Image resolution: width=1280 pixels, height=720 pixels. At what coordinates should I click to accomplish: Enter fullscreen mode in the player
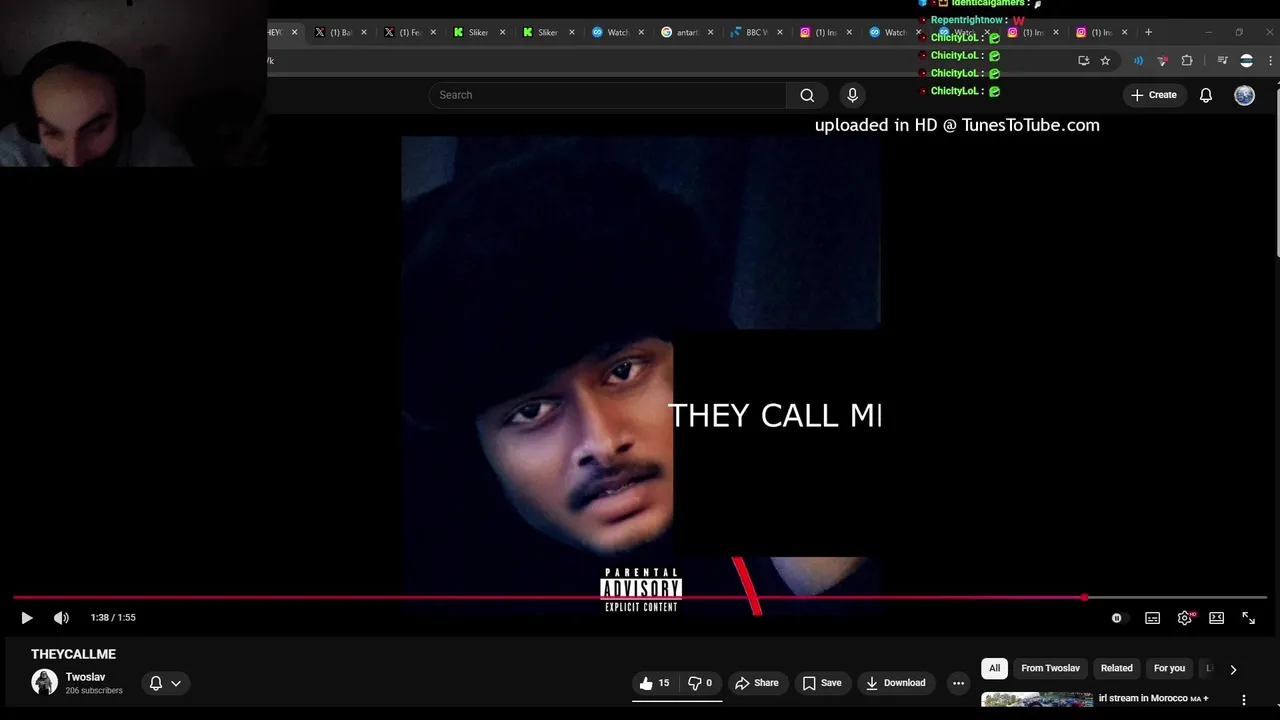[x=1248, y=618]
